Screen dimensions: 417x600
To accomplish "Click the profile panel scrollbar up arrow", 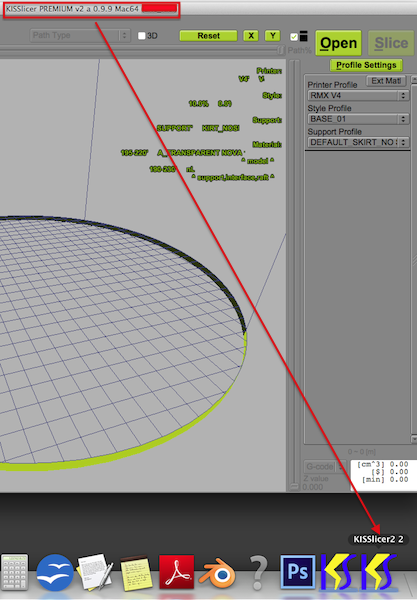I will coord(414,80).
